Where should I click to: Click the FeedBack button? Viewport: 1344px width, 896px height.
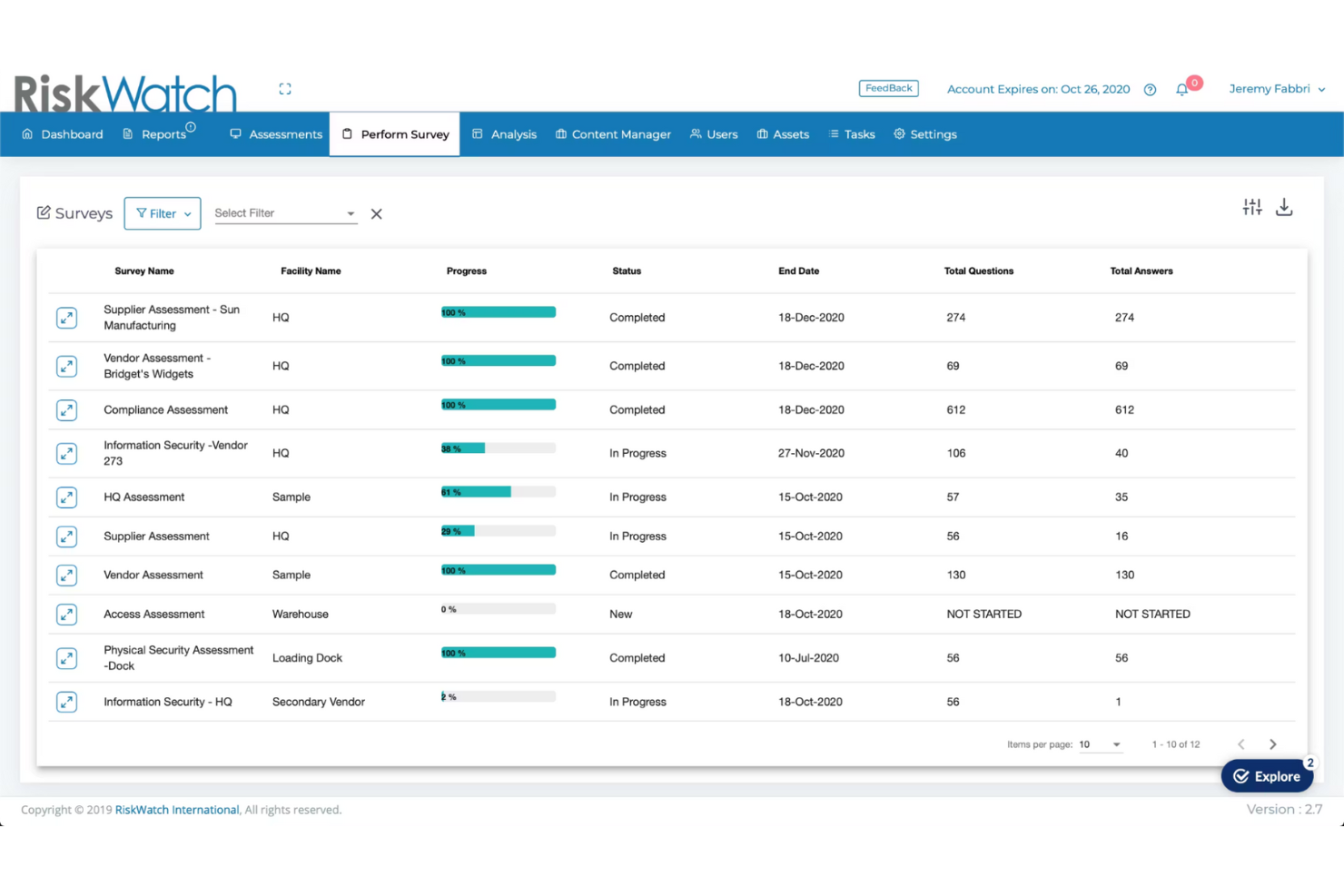point(888,88)
